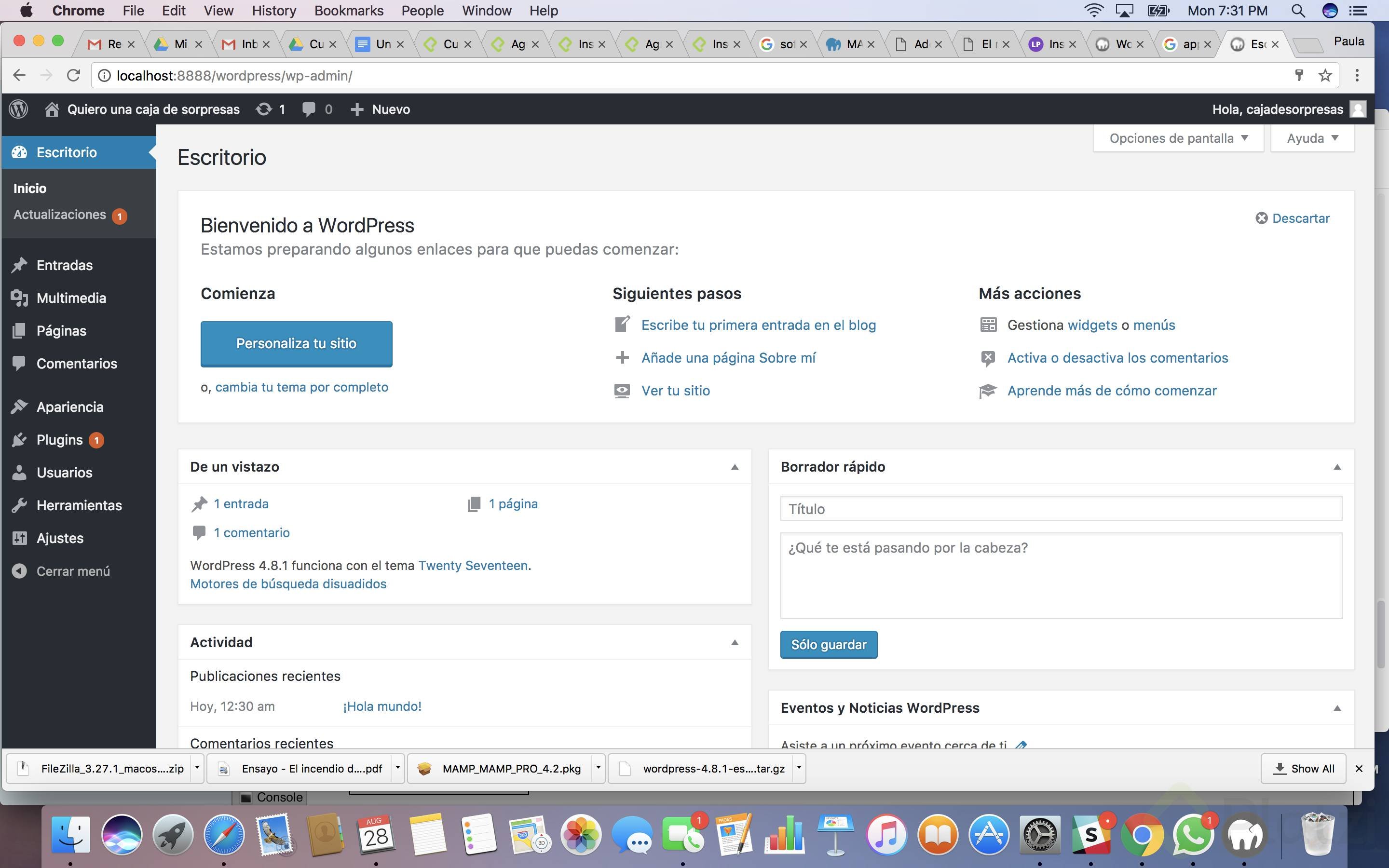Click the WordPress logo in admin bar
The image size is (1389, 868).
coord(18,109)
